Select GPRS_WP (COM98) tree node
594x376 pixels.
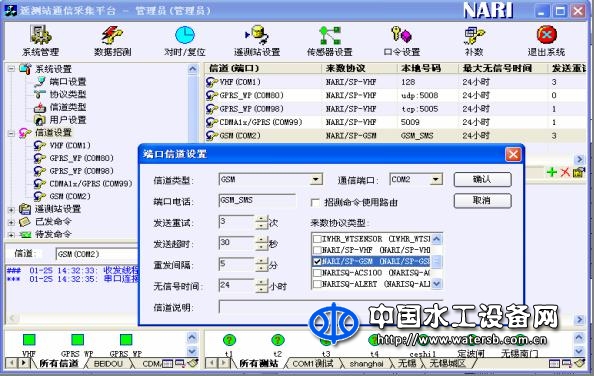coord(81,171)
